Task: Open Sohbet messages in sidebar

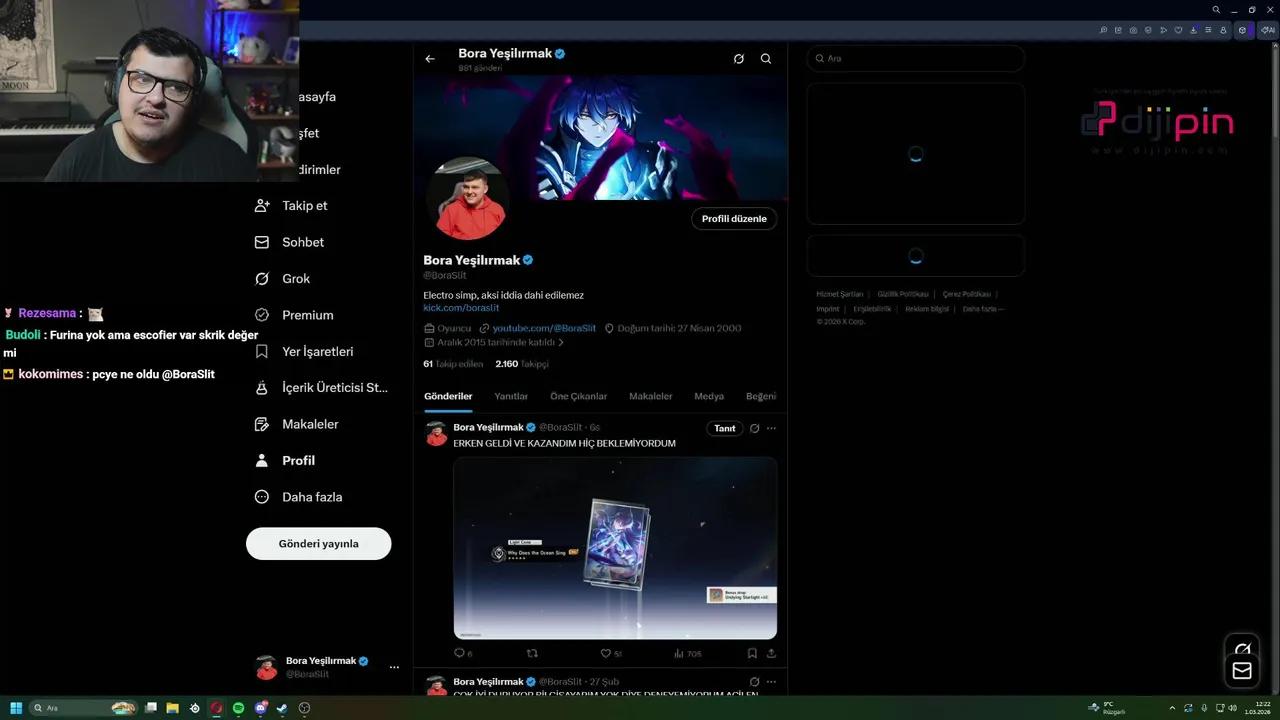Action: tap(289, 242)
